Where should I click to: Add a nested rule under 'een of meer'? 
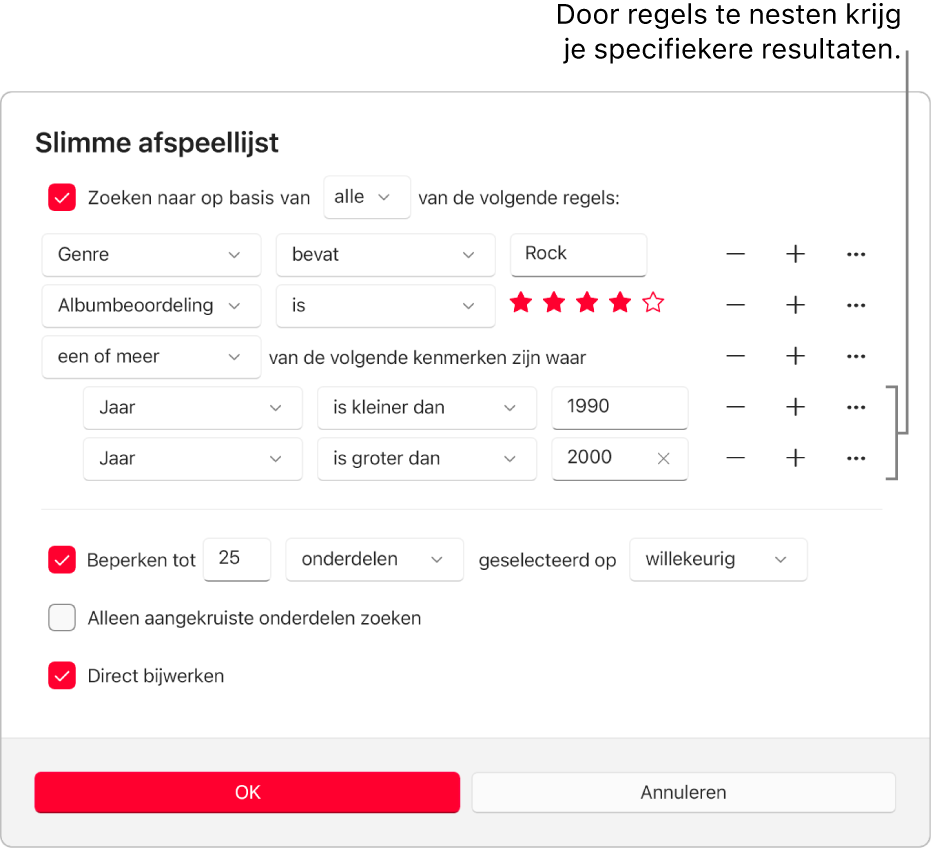pyautogui.click(x=795, y=357)
